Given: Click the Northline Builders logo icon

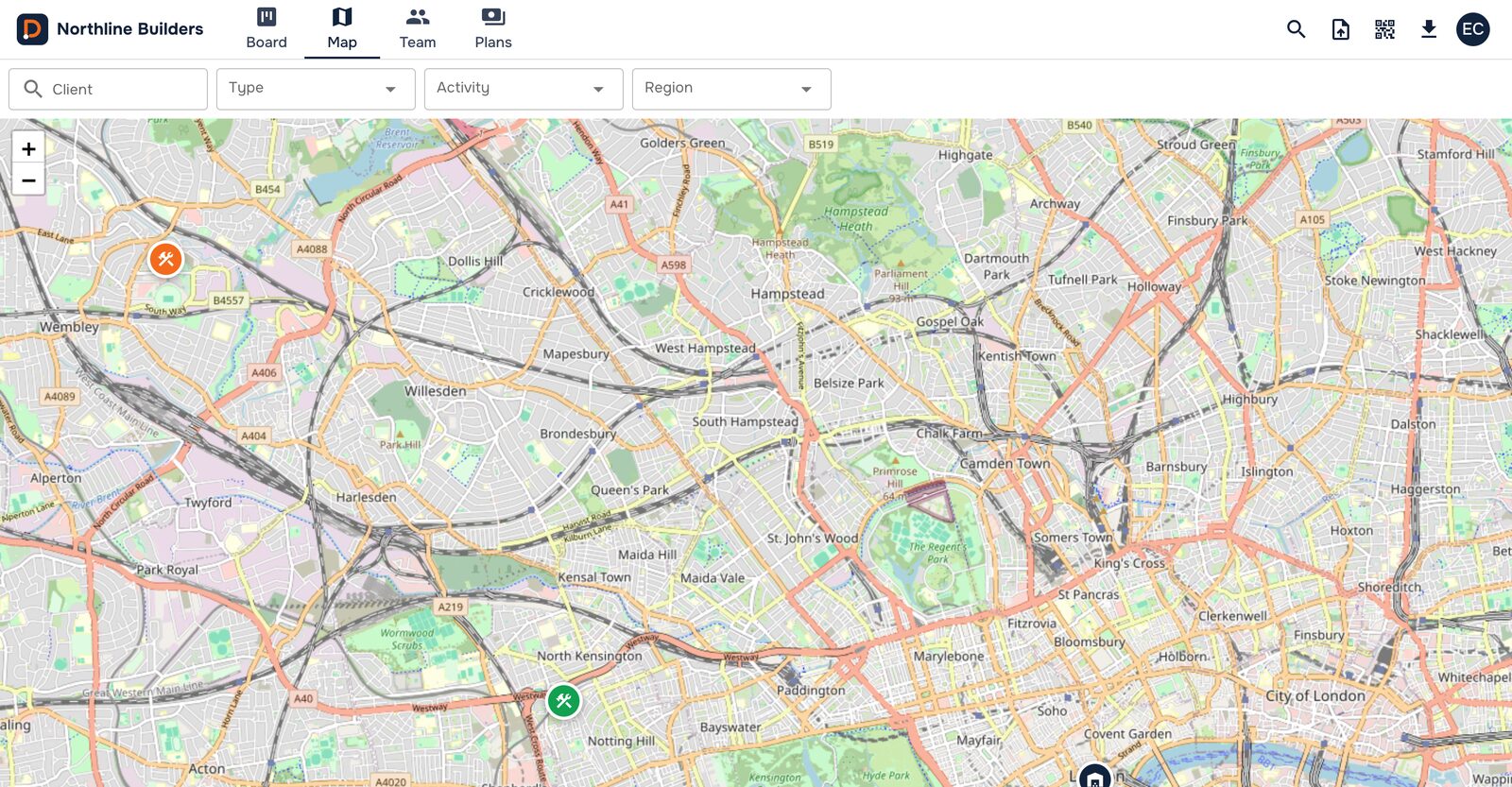Looking at the screenshot, I should [32, 29].
